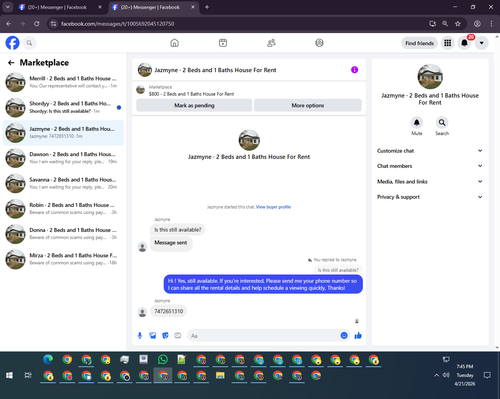The image size is (500, 399).
Task: Open the View buyer profile link
Action: 273,207
